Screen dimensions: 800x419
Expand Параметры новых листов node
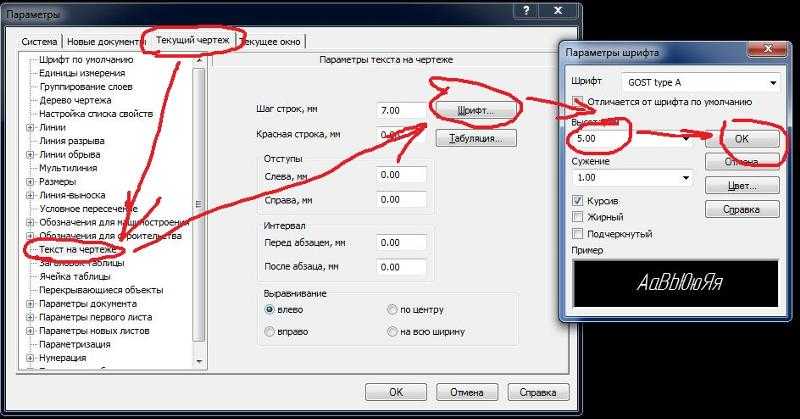[x=30, y=331]
